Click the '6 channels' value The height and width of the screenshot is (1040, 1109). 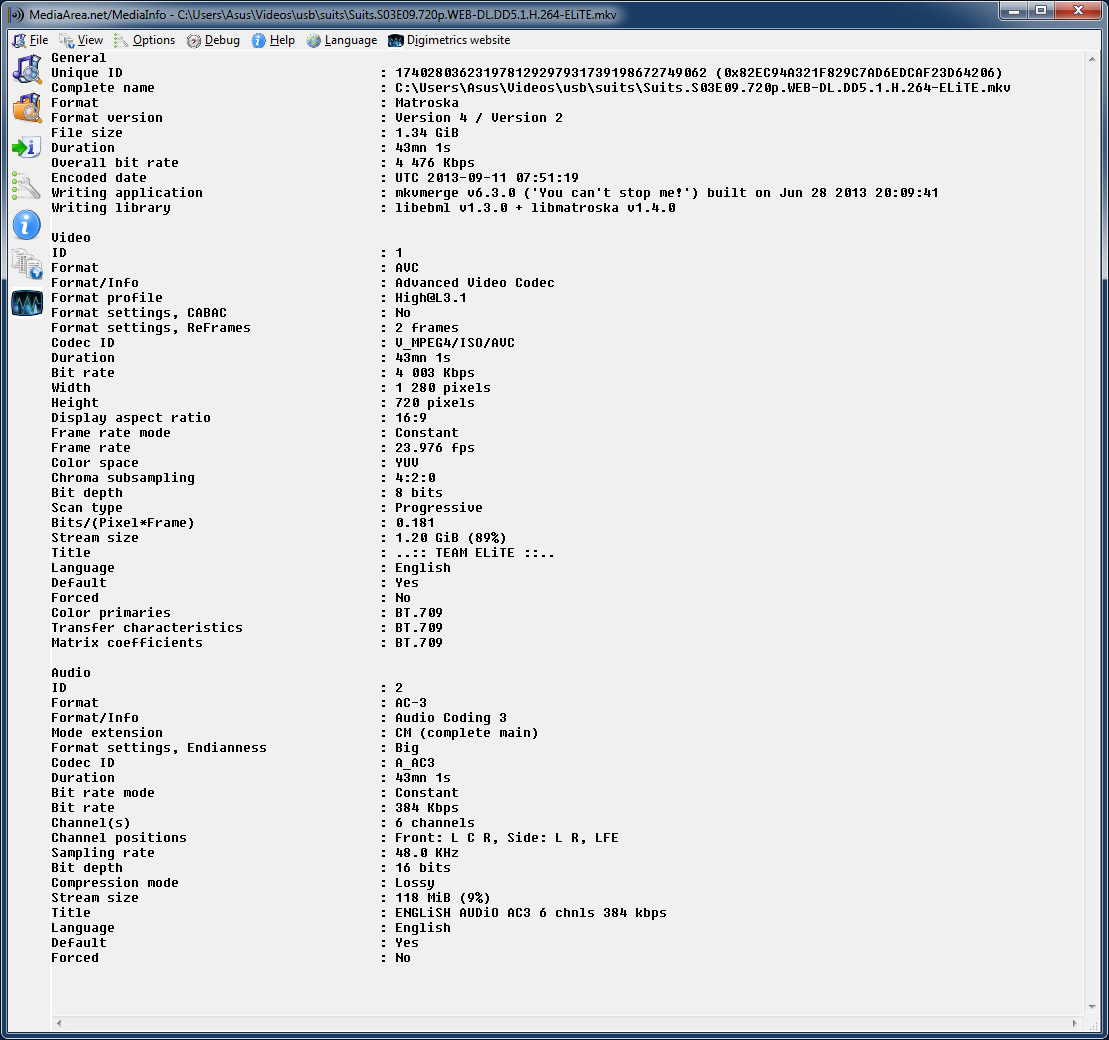click(434, 823)
